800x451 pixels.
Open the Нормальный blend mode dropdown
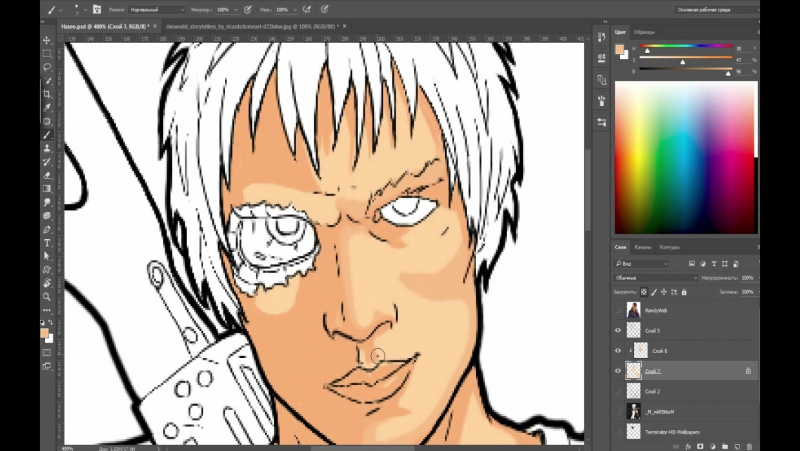pos(157,9)
